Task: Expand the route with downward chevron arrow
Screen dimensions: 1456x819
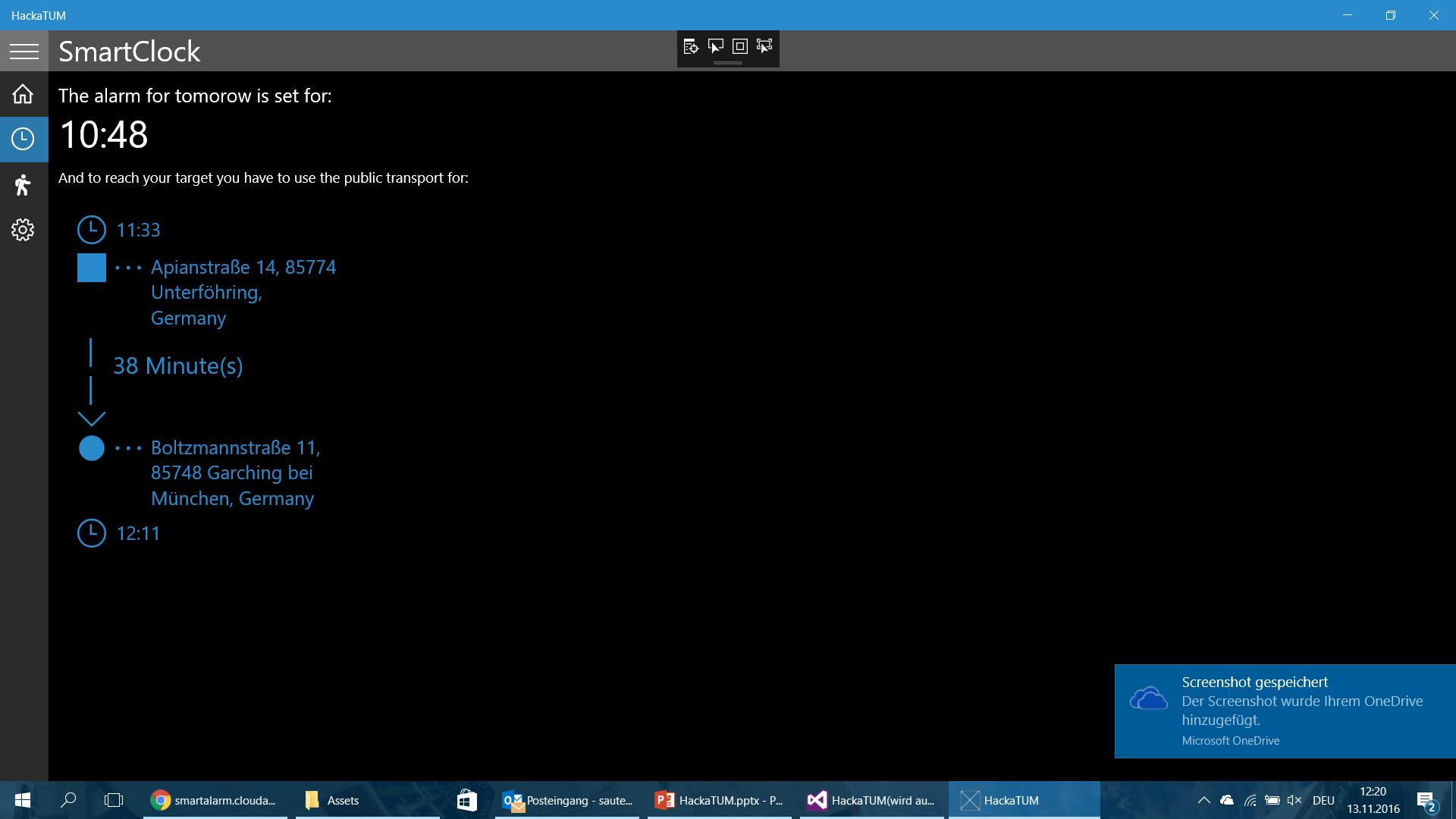Action: tap(92, 418)
